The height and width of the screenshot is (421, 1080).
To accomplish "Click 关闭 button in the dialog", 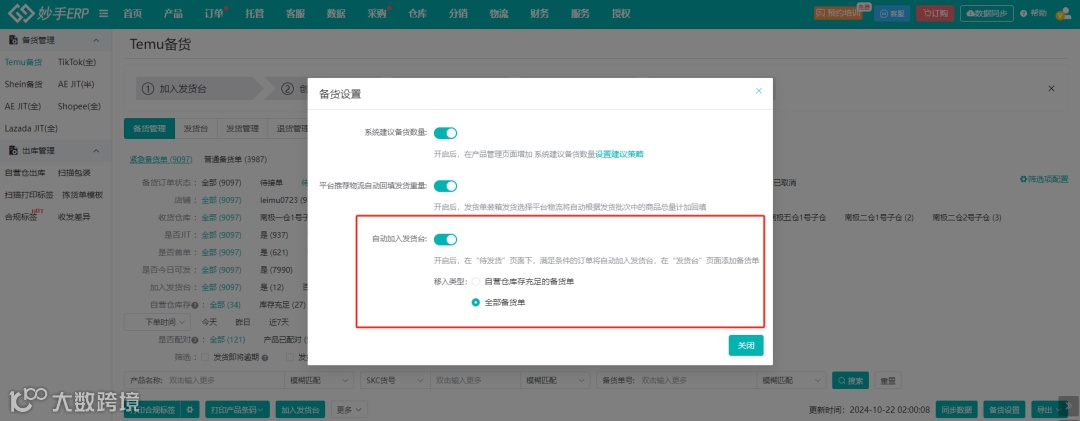I will 746,345.
